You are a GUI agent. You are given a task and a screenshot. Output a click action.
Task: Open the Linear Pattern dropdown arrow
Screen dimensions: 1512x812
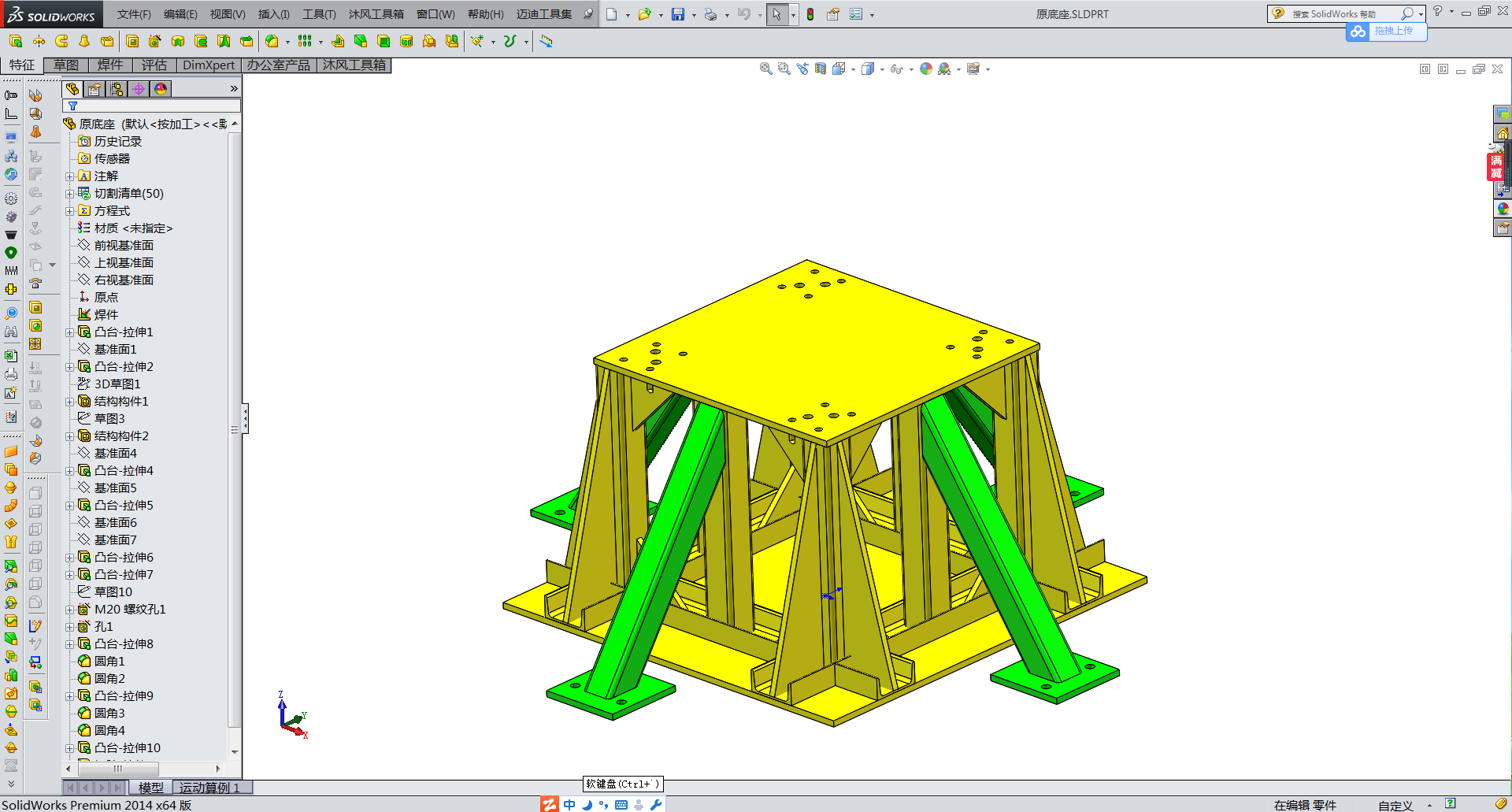321,42
